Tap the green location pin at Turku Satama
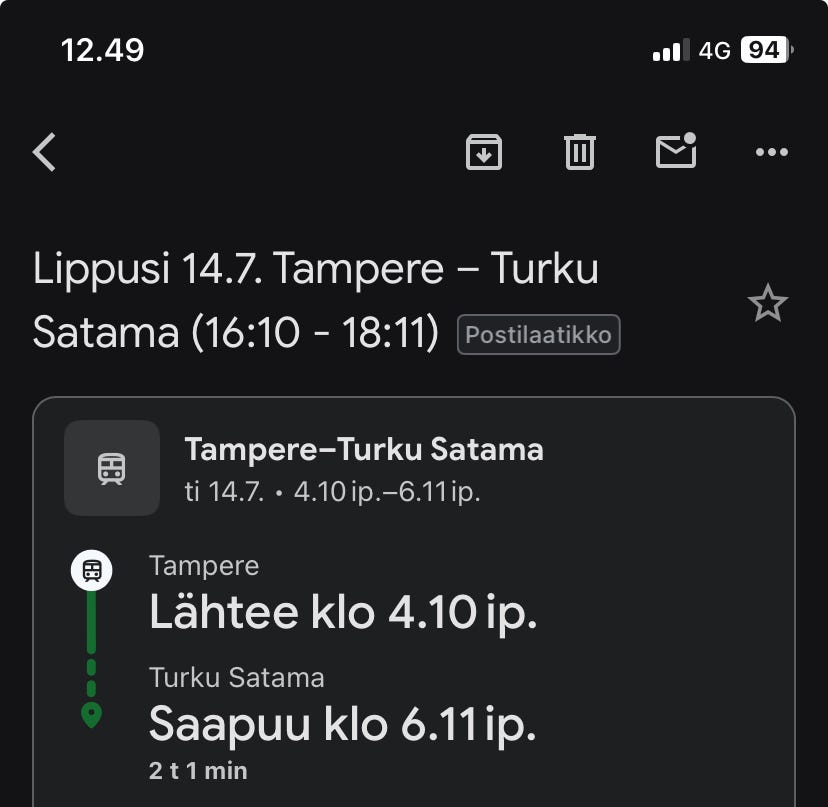The image size is (828, 807). coord(91,716)
